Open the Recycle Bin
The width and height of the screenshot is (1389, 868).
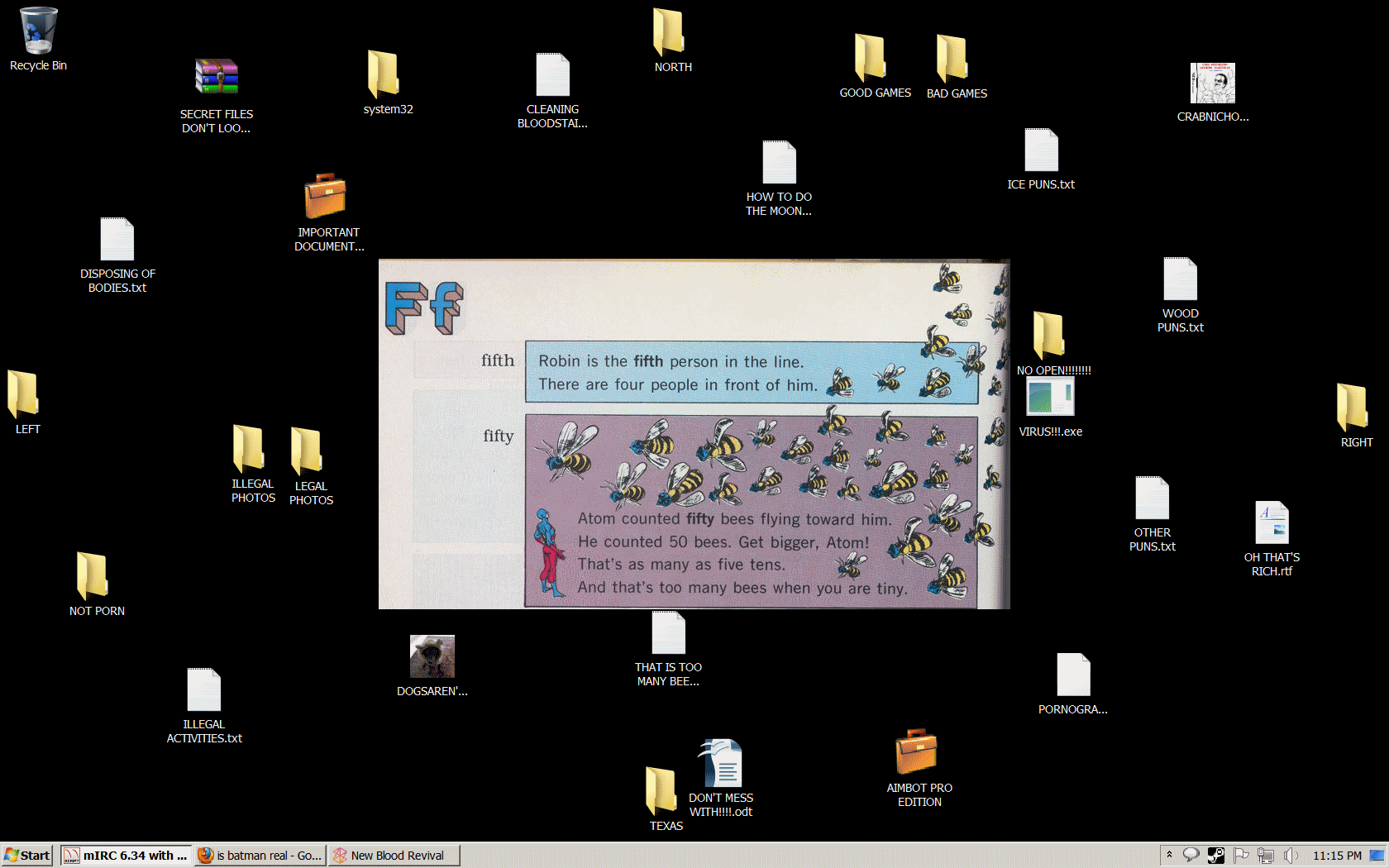click(38, 31)
